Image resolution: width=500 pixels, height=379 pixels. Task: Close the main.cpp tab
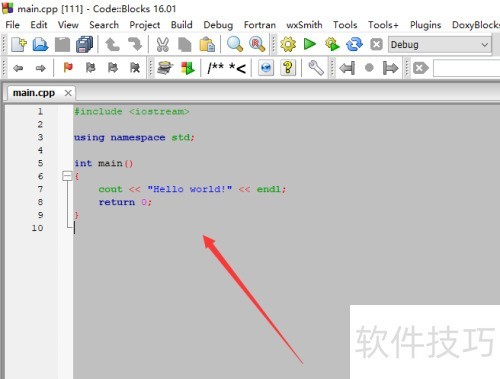point(68,93)
